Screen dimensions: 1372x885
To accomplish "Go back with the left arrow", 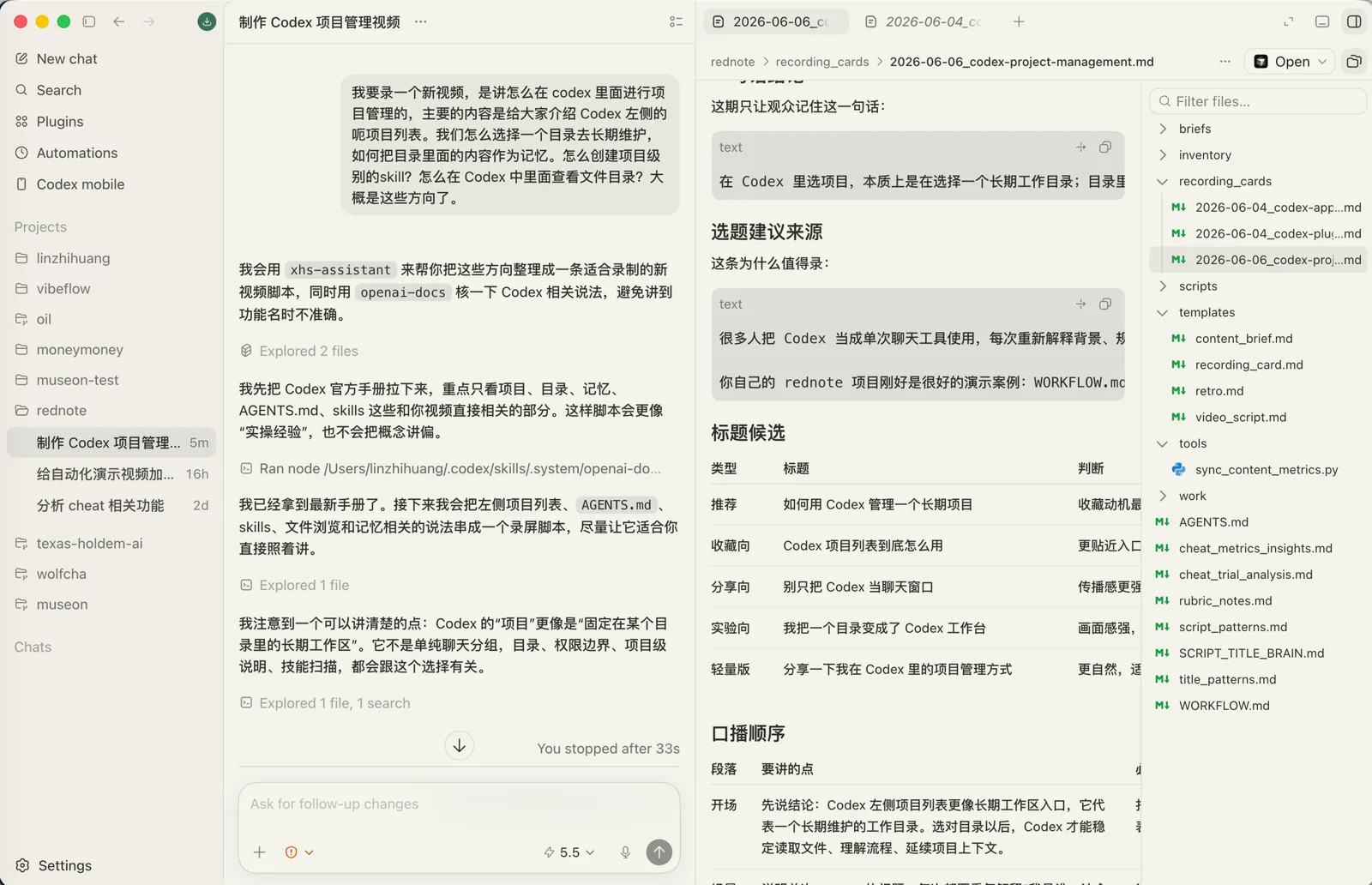I will (x=119, y=21).
